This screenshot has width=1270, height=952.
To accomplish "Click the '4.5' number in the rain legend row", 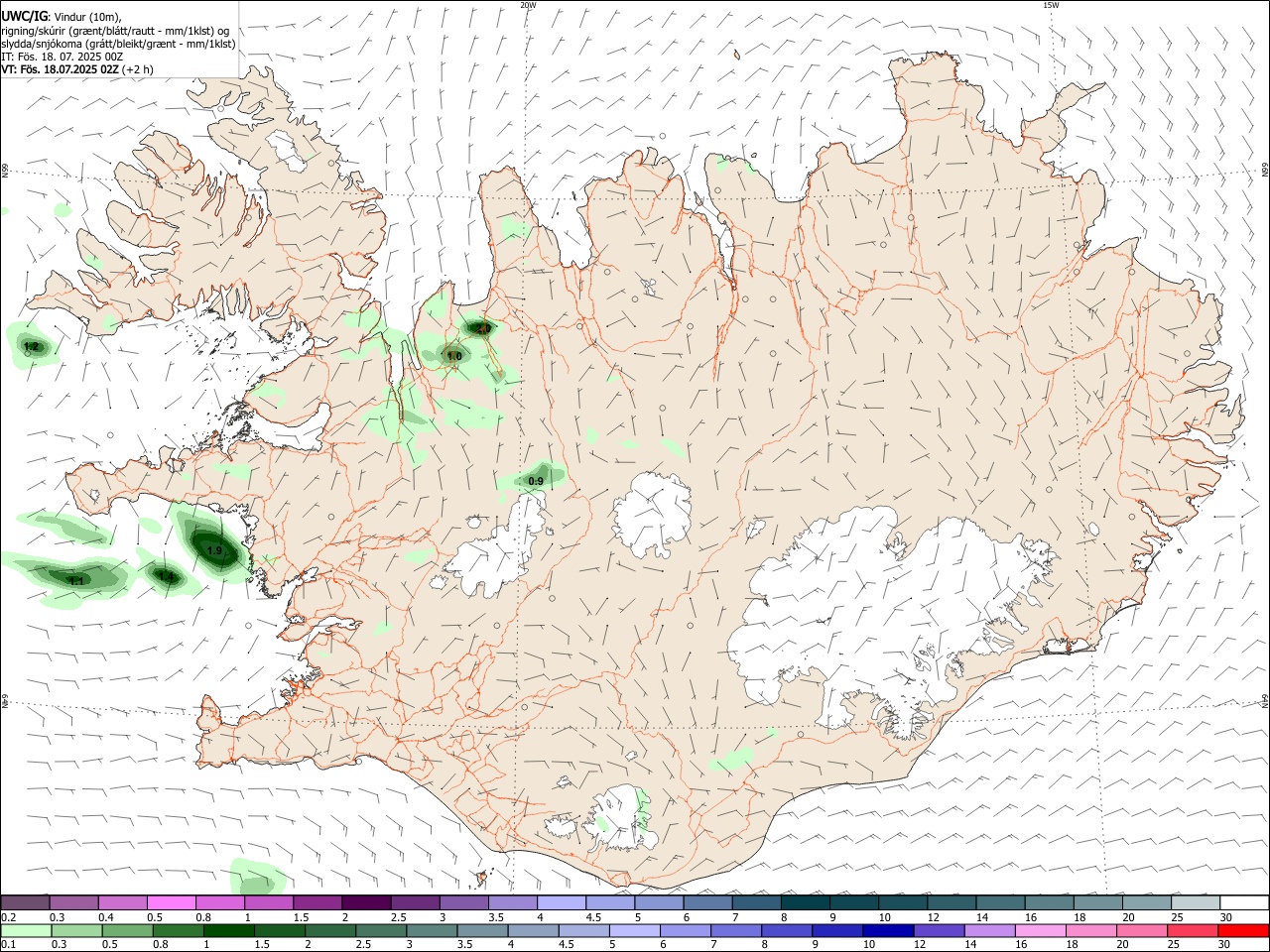I will [x=568, y=944].
